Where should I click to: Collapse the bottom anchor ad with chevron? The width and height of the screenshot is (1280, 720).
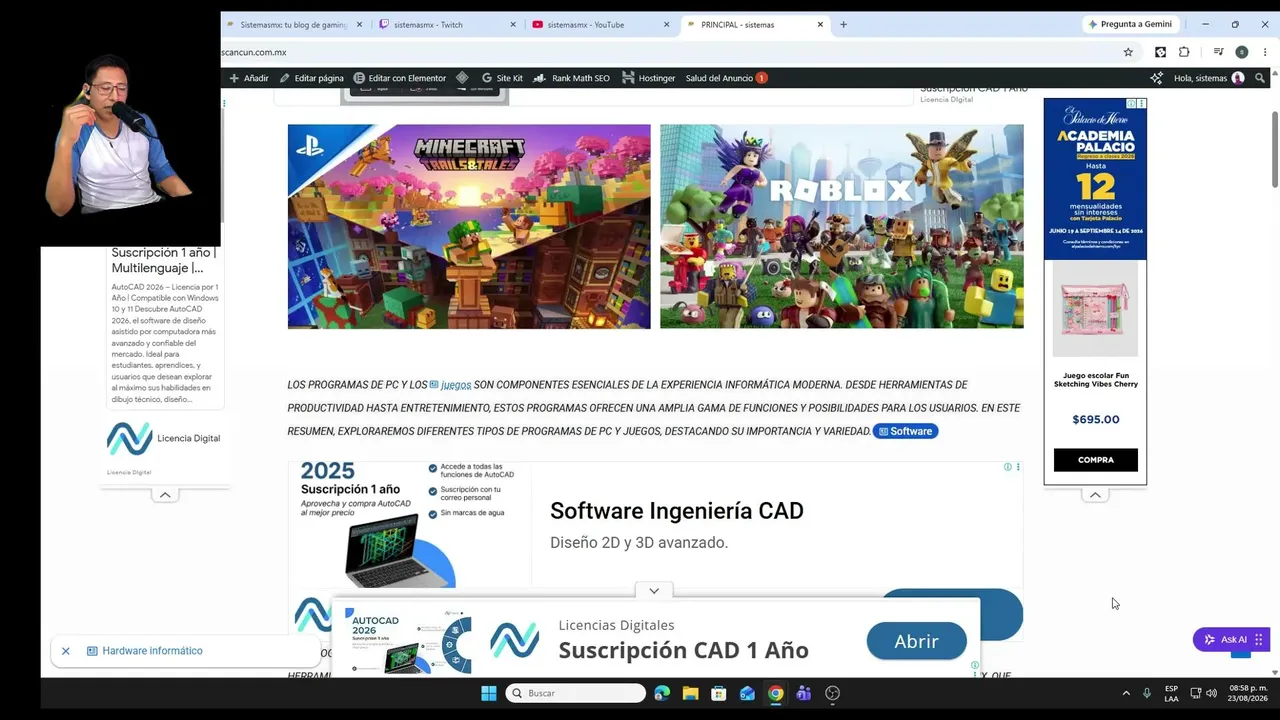[x=654, y=591]
